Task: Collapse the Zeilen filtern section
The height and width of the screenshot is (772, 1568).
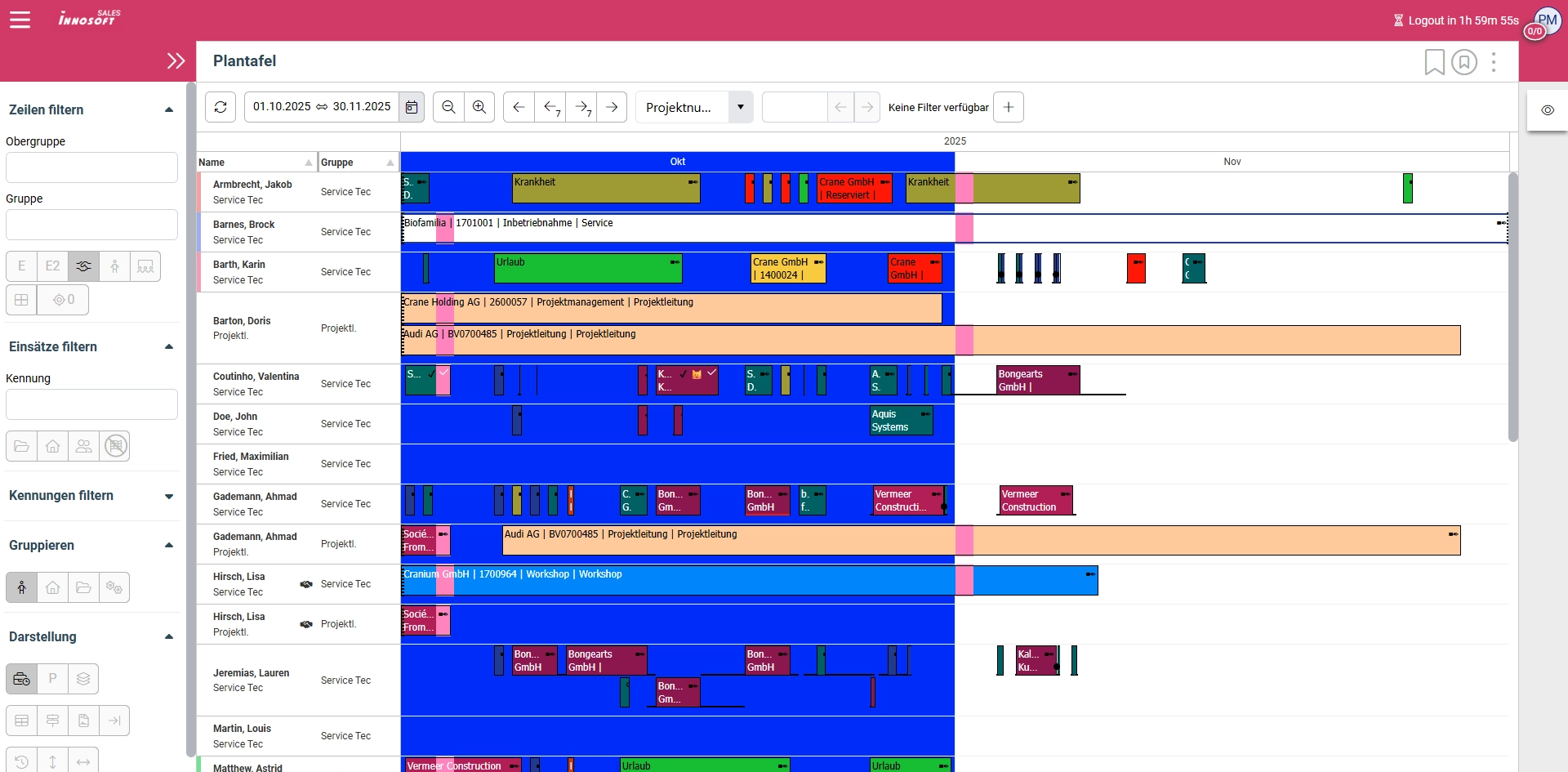Action: click(x=169, y=110)
